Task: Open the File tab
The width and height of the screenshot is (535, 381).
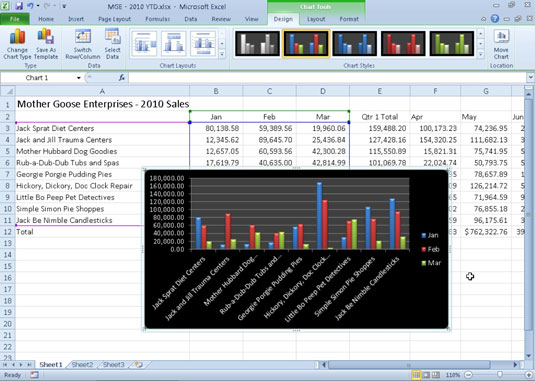Action: [x=15, y=19]
